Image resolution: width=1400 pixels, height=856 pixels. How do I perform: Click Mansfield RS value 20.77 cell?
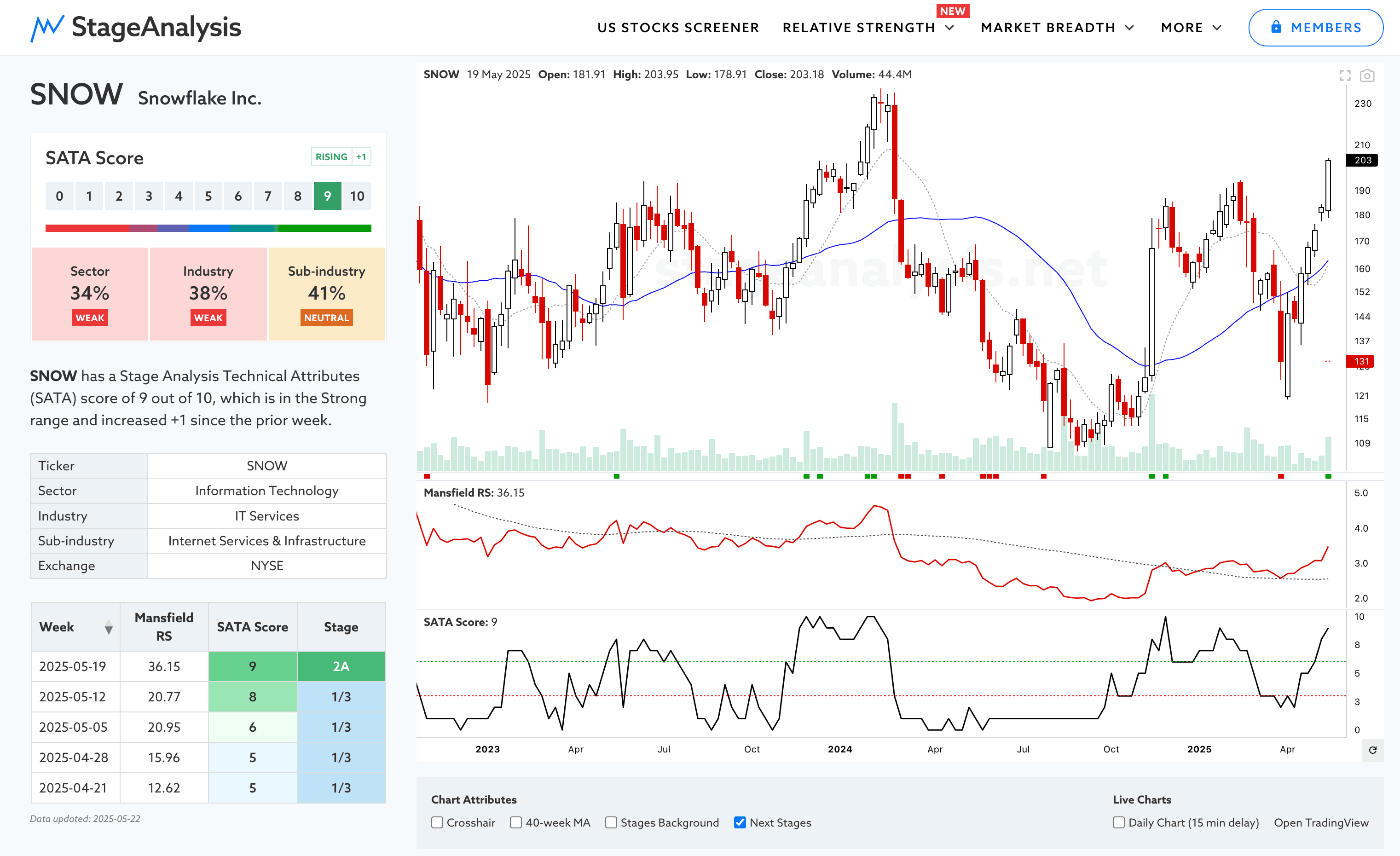[164, 697]
